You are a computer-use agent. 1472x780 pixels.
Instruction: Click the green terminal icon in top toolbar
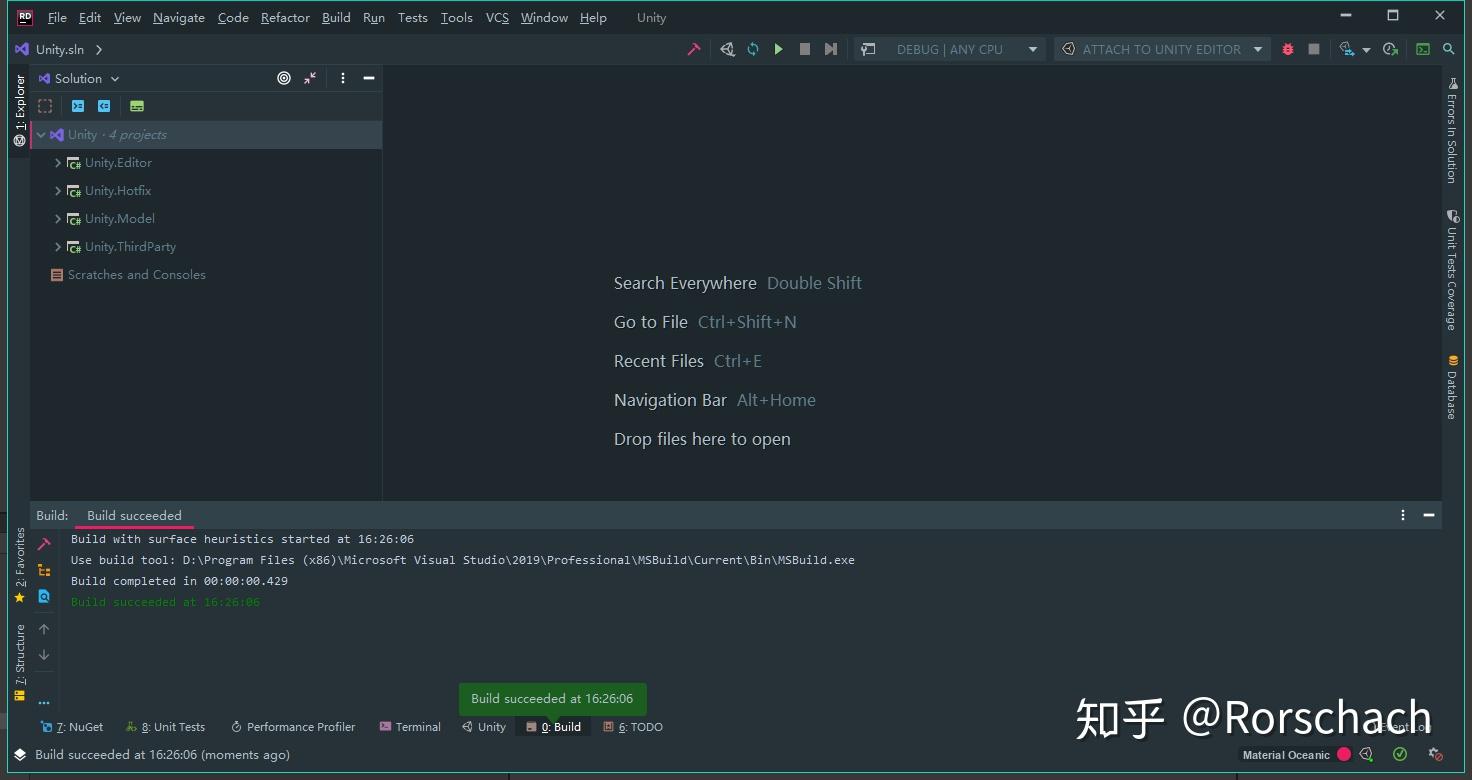(x=1423, y=49)
